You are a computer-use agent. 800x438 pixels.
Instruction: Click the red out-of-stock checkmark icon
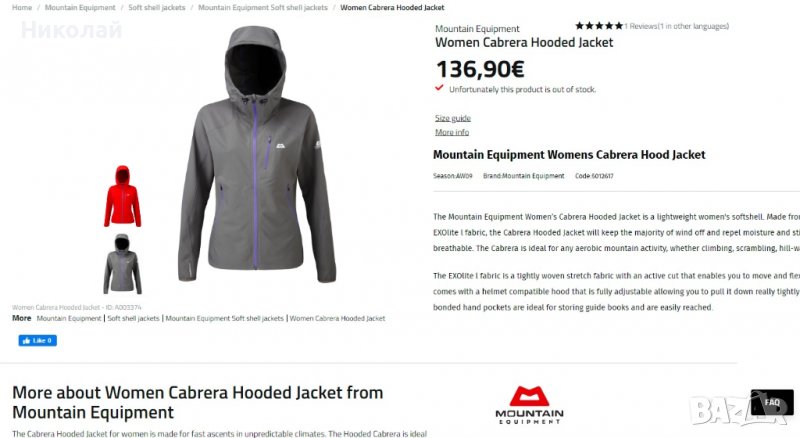coord(439,88)
